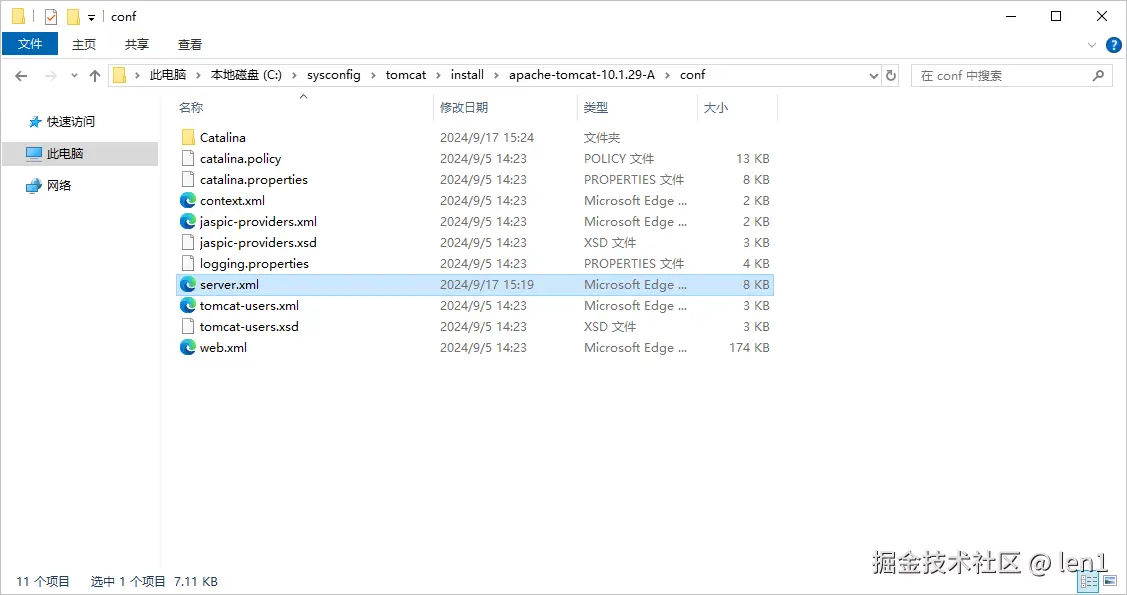
Task: Open the Help question mark icon
Action: (1113, 45)
